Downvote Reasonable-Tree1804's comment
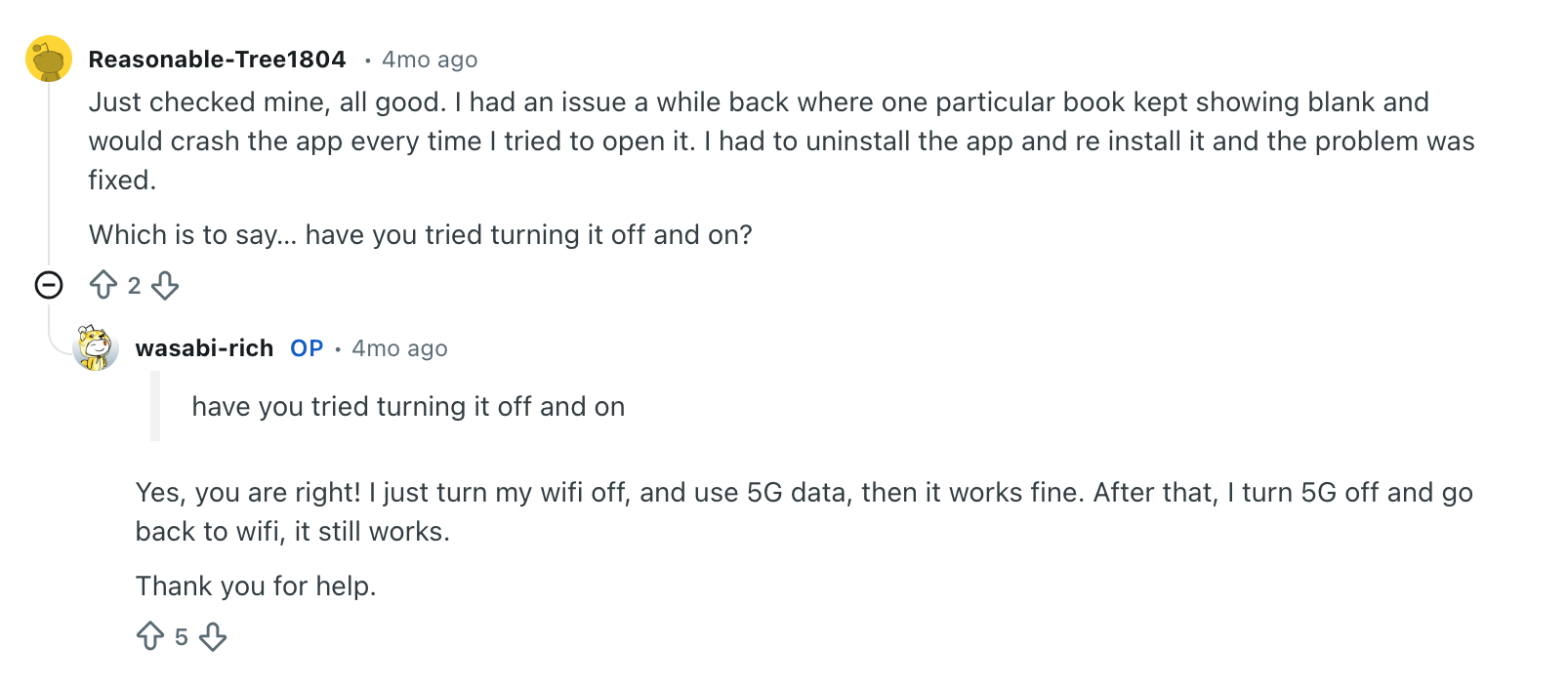The image size is (1568, 687). (165, 285)
